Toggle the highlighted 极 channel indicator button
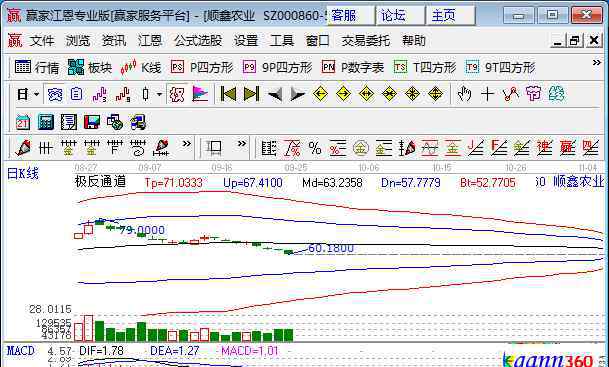 [x=177, y=94]
